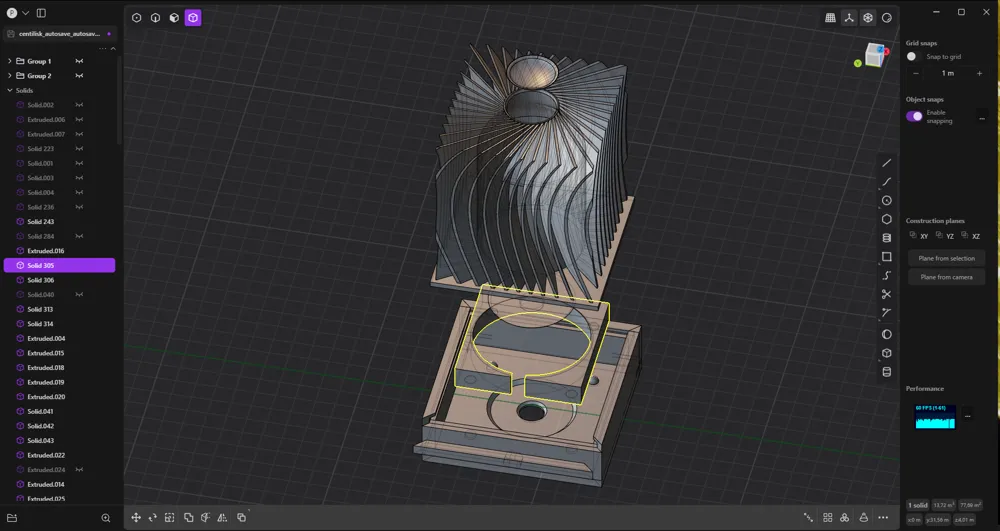This screenshot has height=531, width=1000.
Task: Click the cone icon in bottom right bar
Action: (x=864, y=518)
